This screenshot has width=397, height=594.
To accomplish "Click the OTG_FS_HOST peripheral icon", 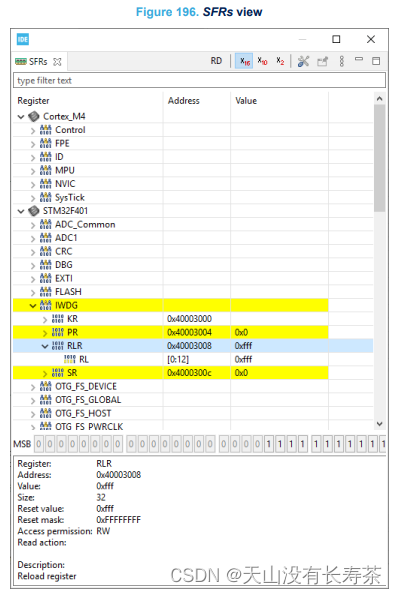I will tap(45, 413).
